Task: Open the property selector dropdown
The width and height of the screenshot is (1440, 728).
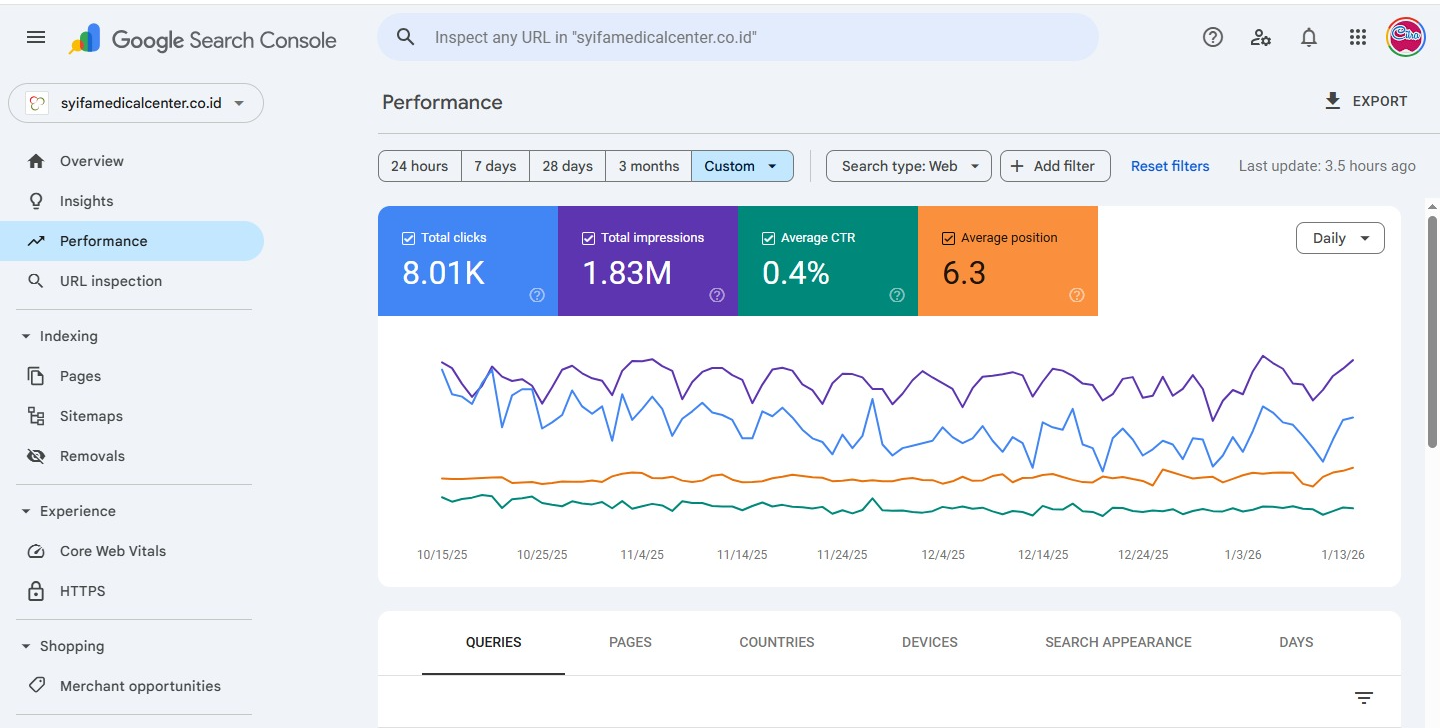Action: point(135,102)
